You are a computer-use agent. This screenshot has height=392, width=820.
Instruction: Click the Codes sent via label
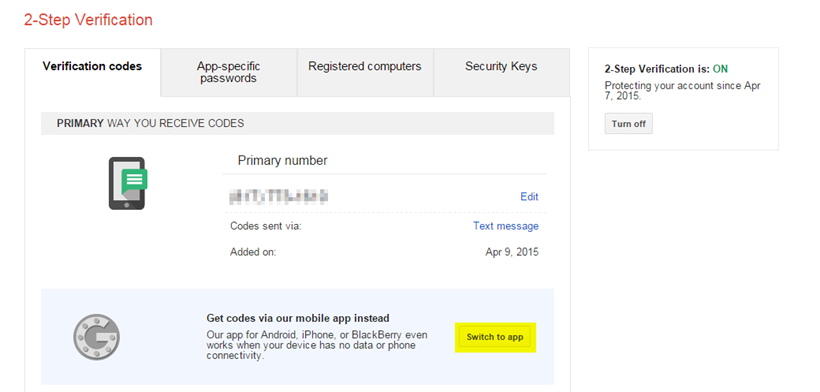tap(266, 226)
